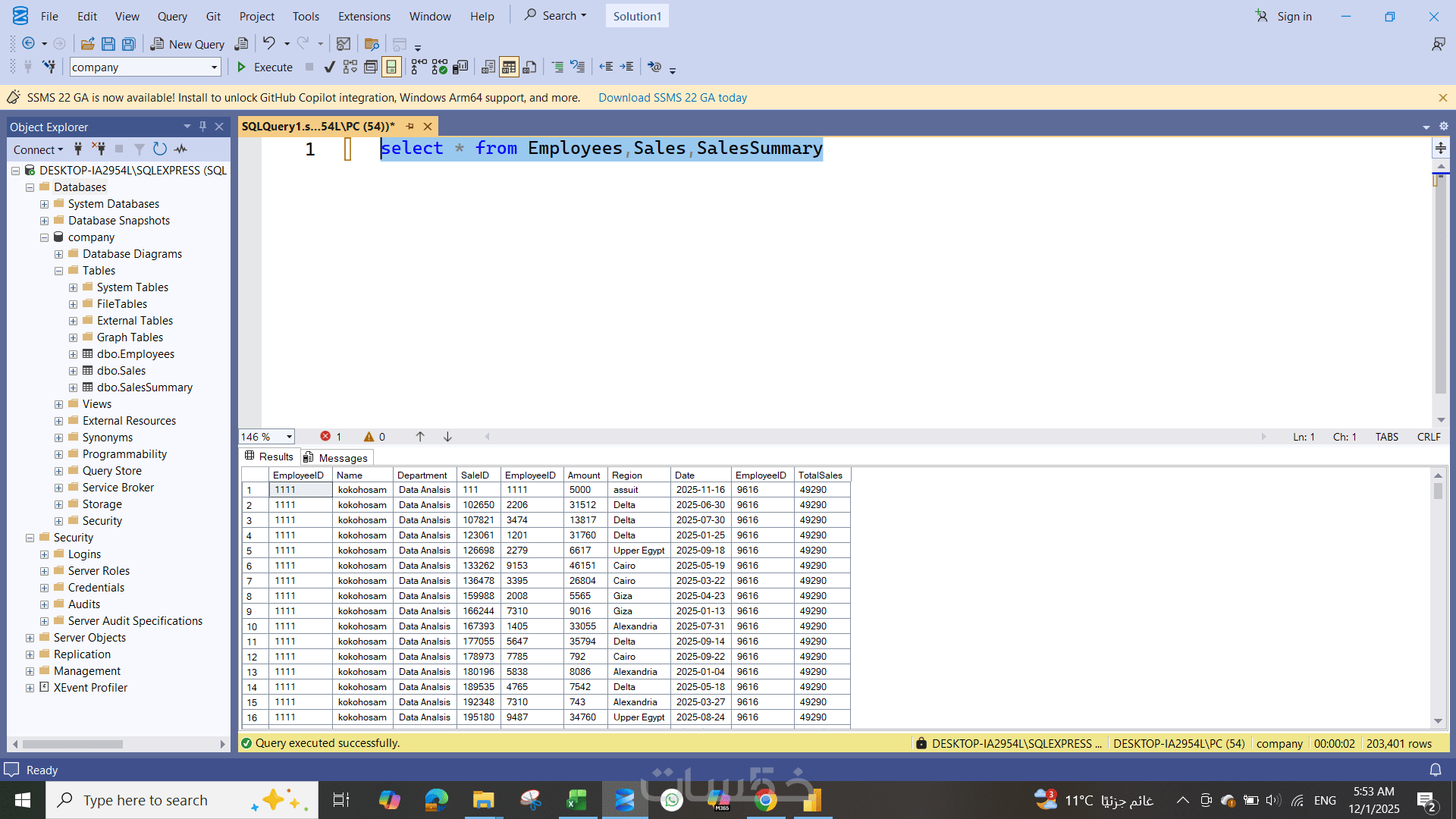Screen dimensions: 1456x819
Task: Click the Save All icon
Action: (129, 44)
